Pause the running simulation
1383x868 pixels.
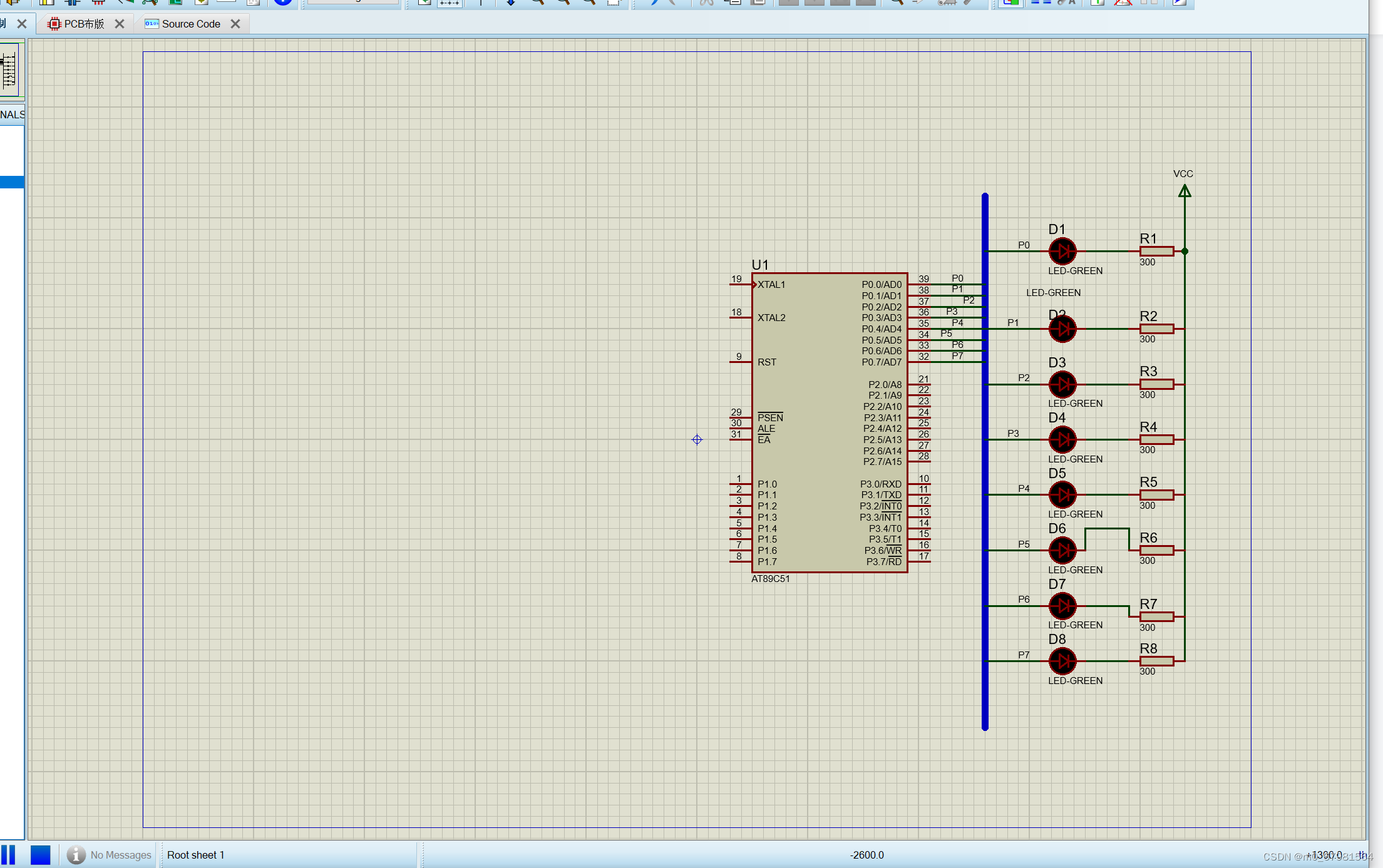(x=8, y=854)
